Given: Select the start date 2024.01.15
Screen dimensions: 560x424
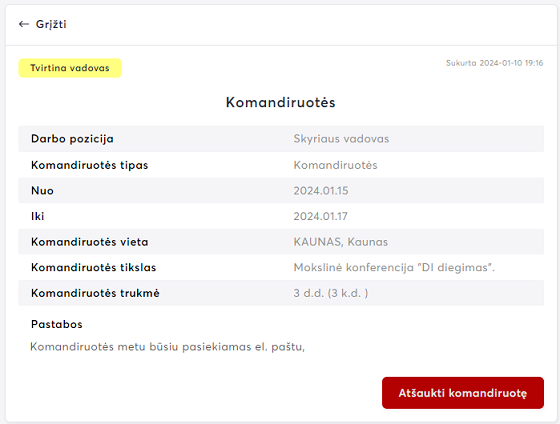Looking at the screenshot, I should pos(321,191).
